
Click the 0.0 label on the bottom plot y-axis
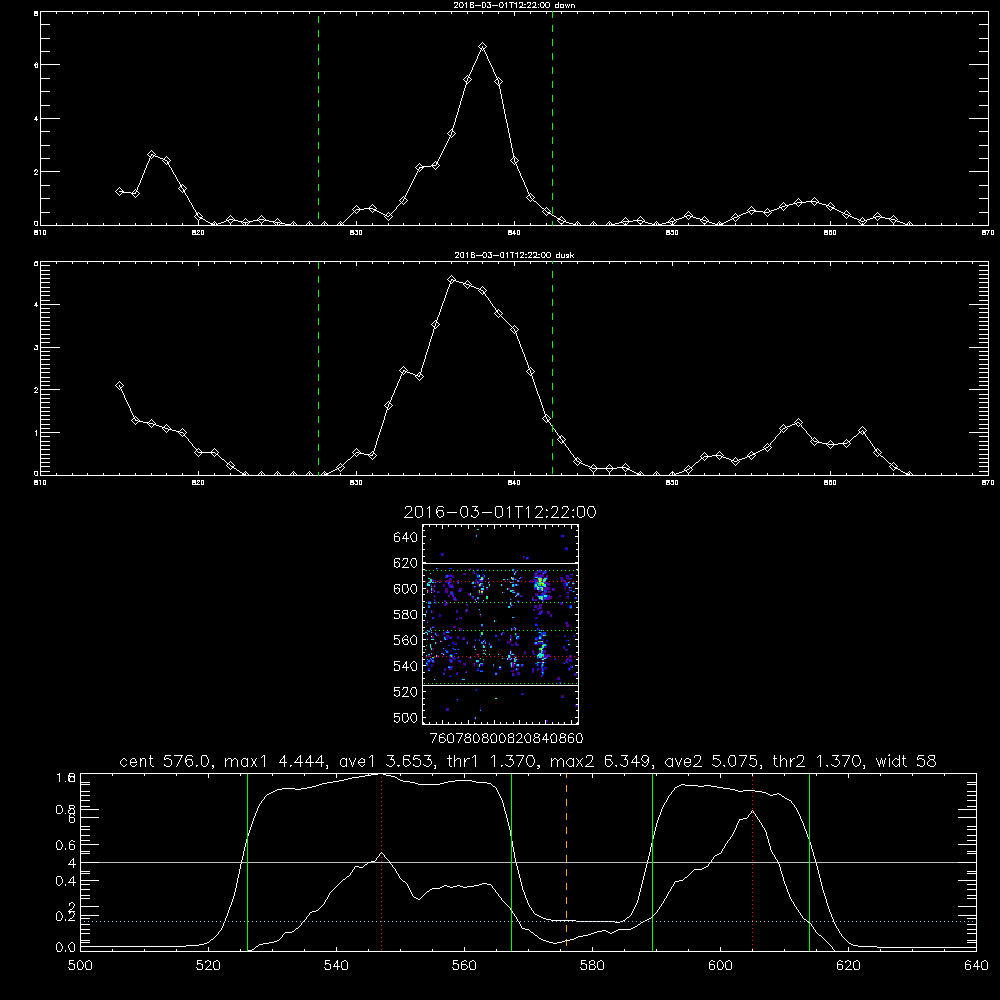65,948
